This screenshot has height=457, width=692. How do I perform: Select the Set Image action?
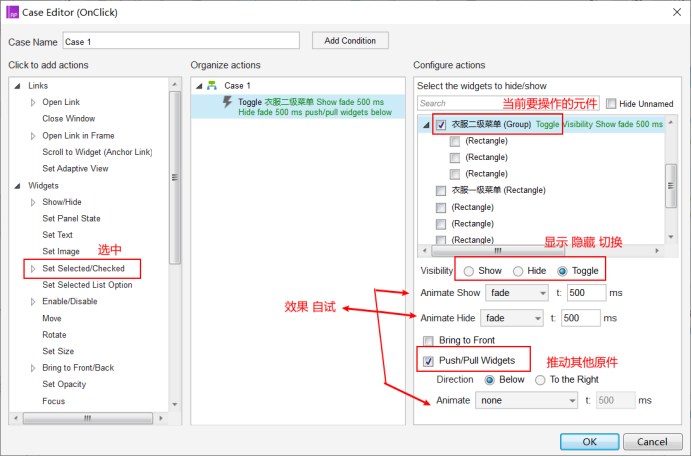(x=61, y=251)
